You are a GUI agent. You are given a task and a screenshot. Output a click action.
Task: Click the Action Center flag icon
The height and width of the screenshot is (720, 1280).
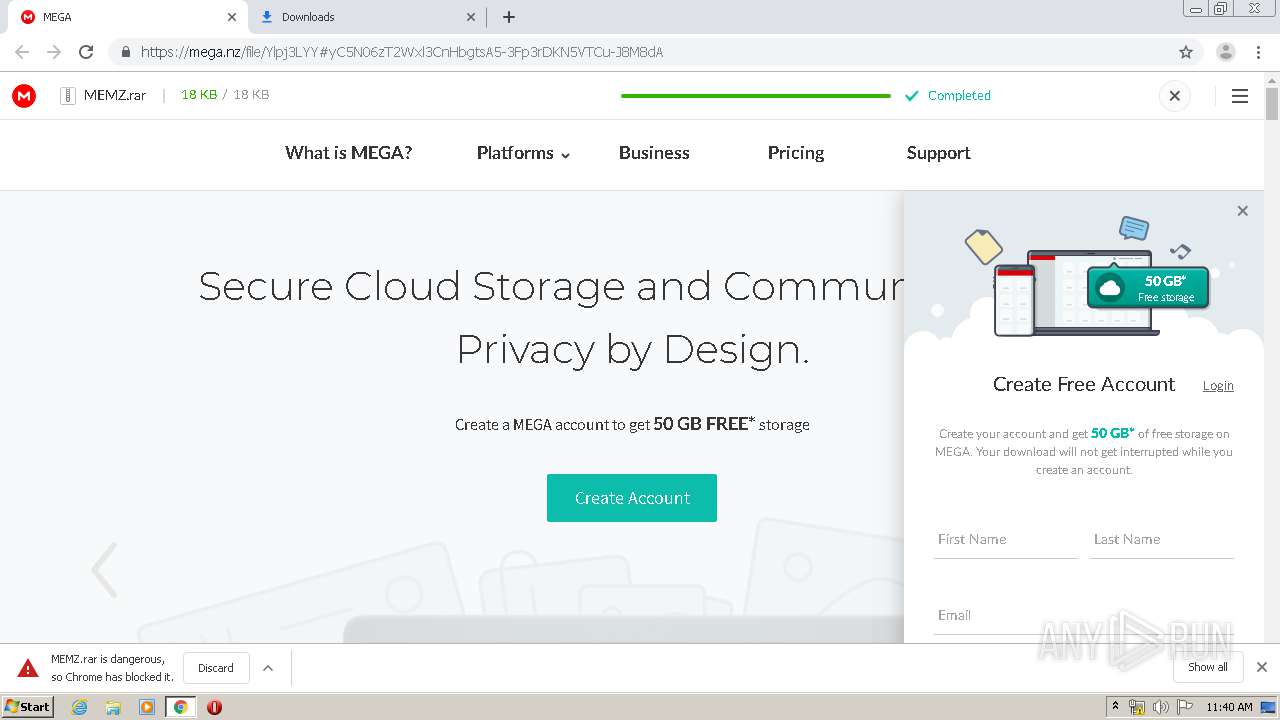pyautogui.click(x=1185, y=707)
